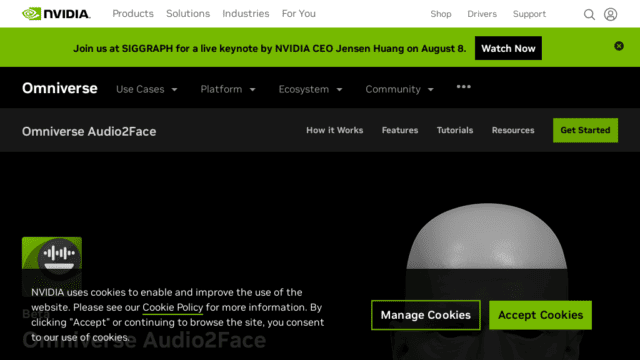Expand the Platform dropdown
The width and height of the screenshot is (640, 360).
pos(228,89)
